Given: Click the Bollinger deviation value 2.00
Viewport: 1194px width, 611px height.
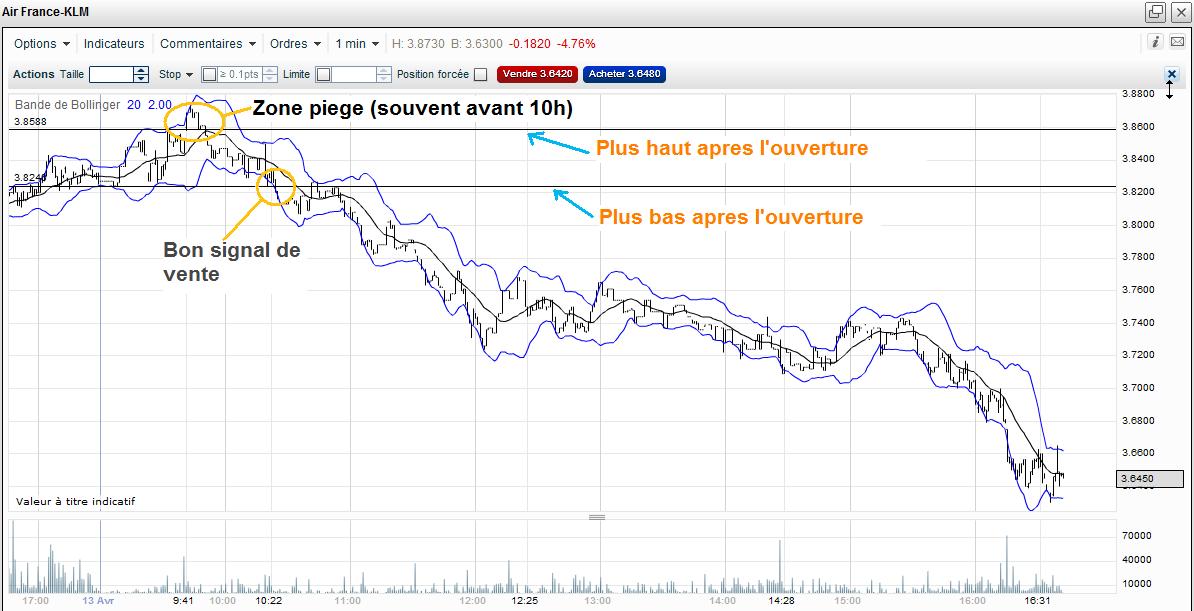Looking at the screenshot, I should [160, 105].
